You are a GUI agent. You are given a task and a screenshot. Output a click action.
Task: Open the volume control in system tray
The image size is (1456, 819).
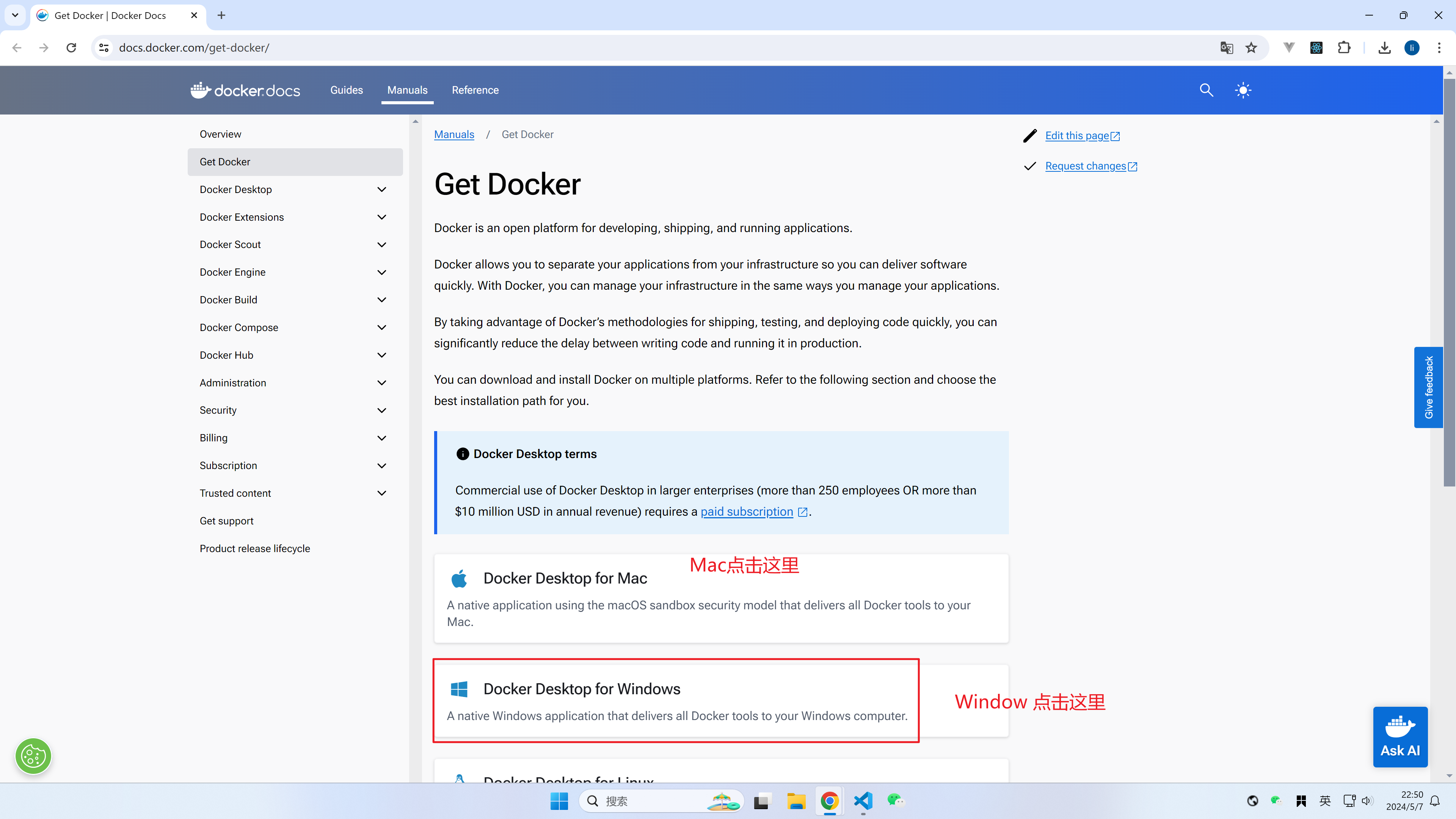click(1367, 801)
